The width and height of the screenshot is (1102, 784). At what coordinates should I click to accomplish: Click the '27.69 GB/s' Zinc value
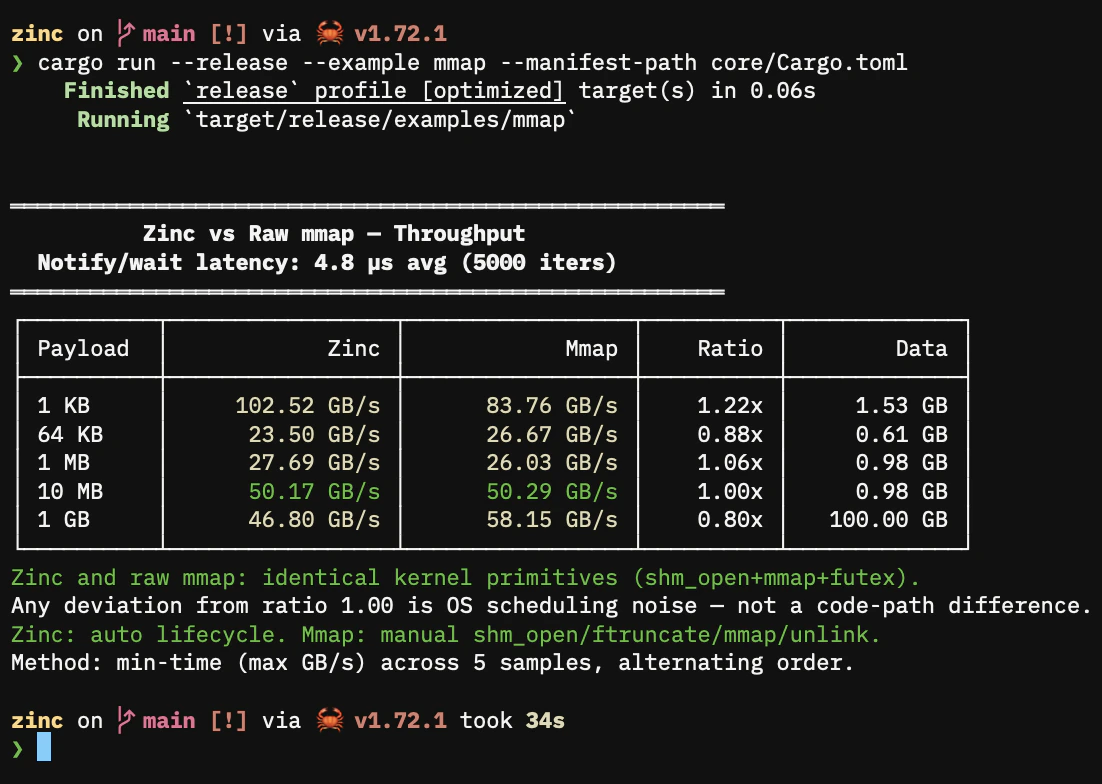coord(314,462)
